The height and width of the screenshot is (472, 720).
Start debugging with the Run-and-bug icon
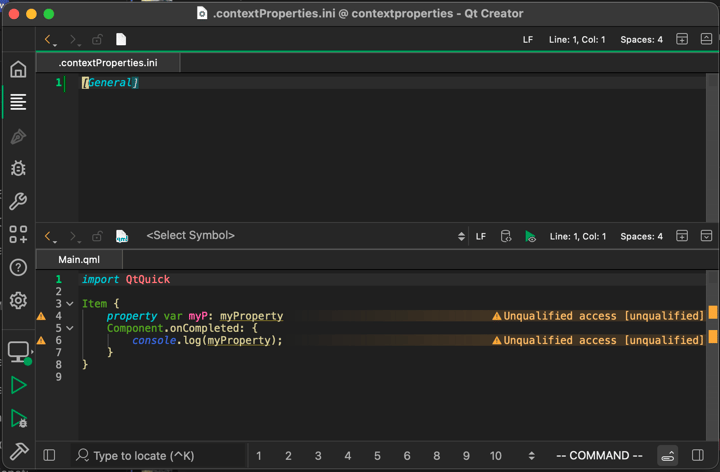[x=18, y=419]
